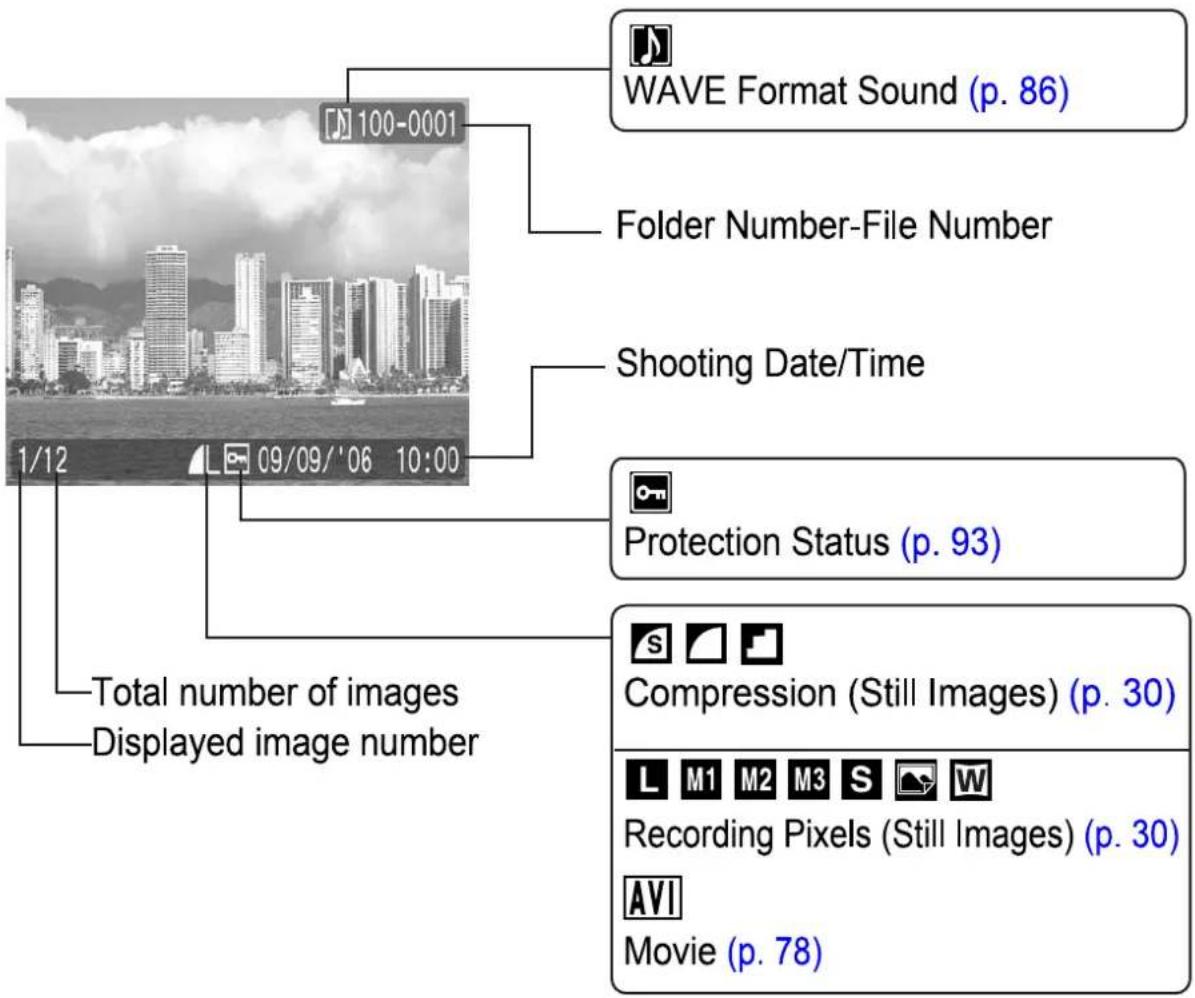Screen dimensions: 1195x998
Task: Click the WAVE Format Sound legend icon
Action: pos(650,45)
